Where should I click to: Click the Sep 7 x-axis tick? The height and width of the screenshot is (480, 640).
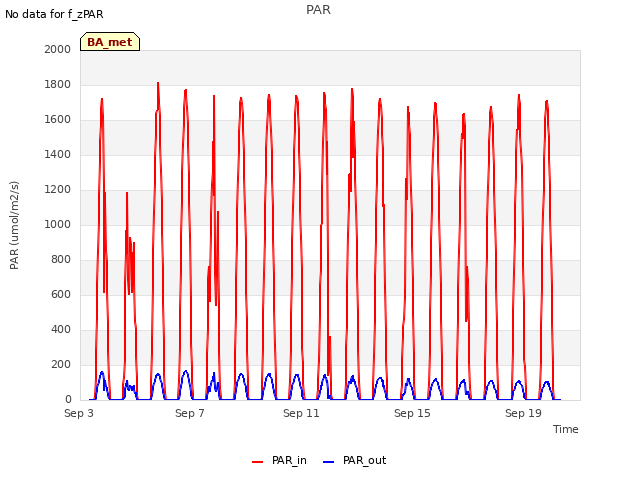[190, 413]
